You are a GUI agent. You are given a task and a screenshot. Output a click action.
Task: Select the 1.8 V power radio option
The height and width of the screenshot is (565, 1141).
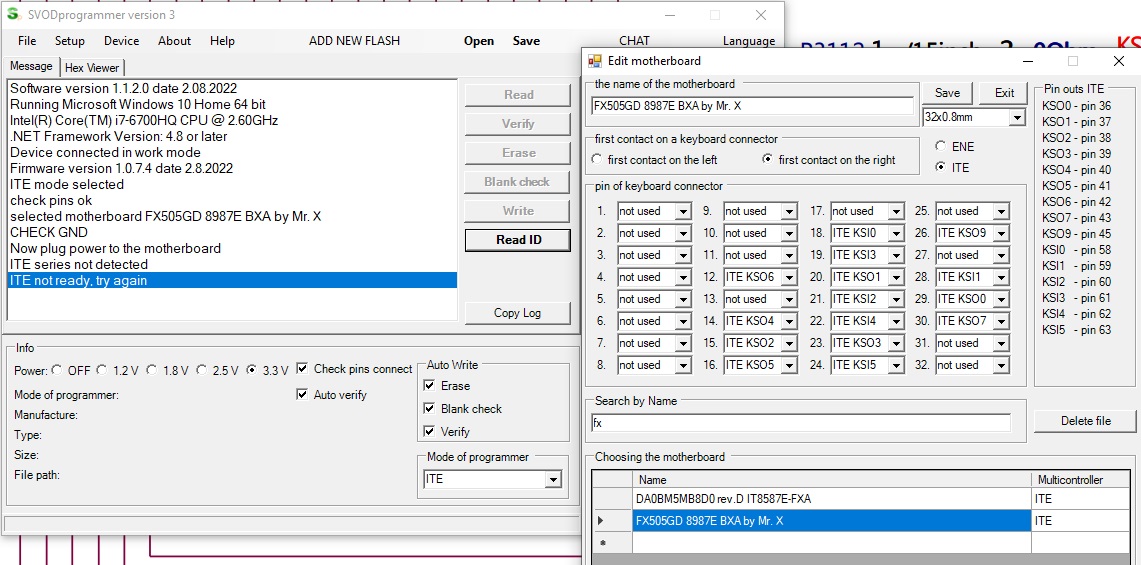click(x=153, y=370)
